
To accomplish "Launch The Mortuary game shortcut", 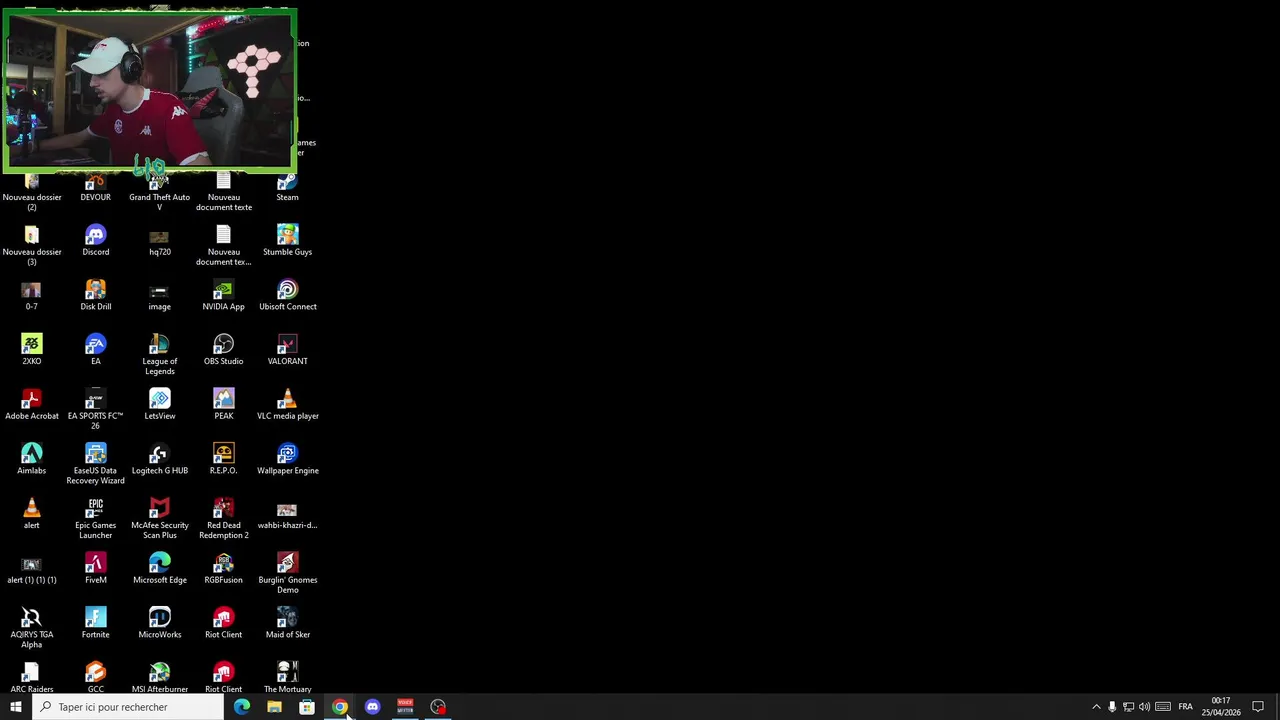I will pyautogui.click(x=287, y=677).
